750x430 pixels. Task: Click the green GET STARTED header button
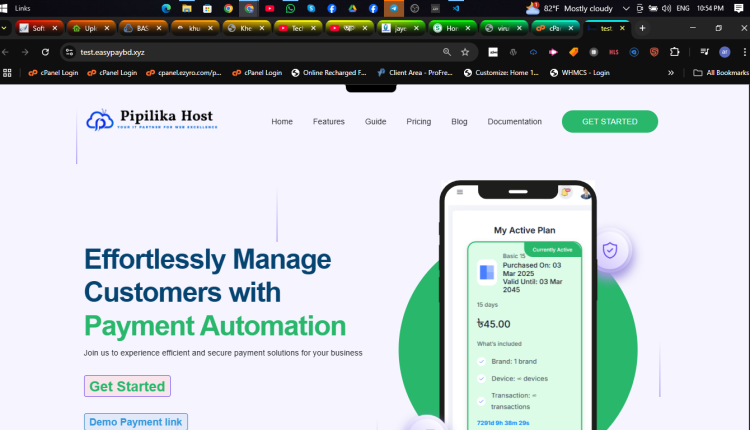click(610, 121)
